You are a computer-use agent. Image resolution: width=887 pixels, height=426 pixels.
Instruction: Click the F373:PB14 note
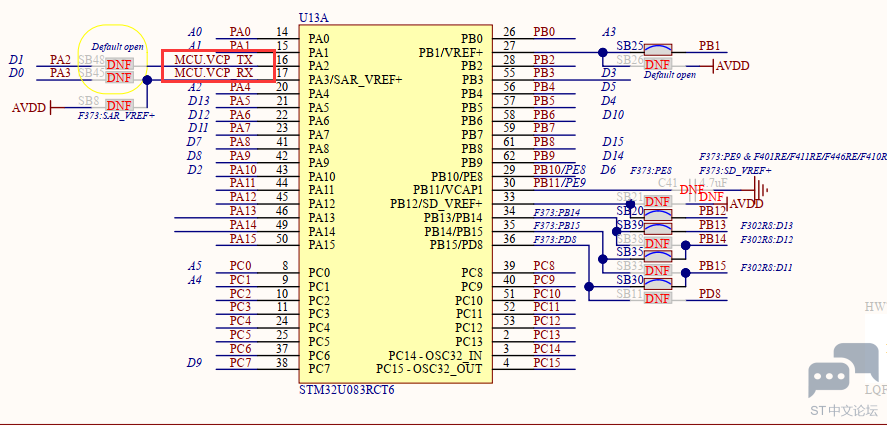(557, 213)
